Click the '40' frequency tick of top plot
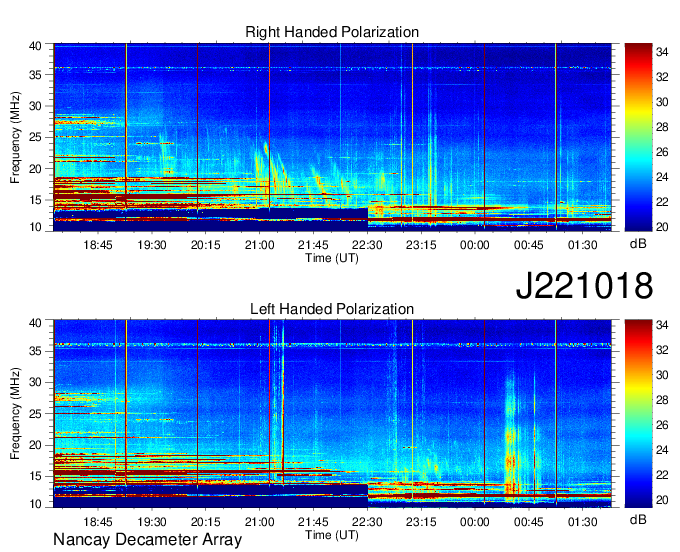This screenshot has width=680, height=552. pyautogui.click(x=35, y=46)
